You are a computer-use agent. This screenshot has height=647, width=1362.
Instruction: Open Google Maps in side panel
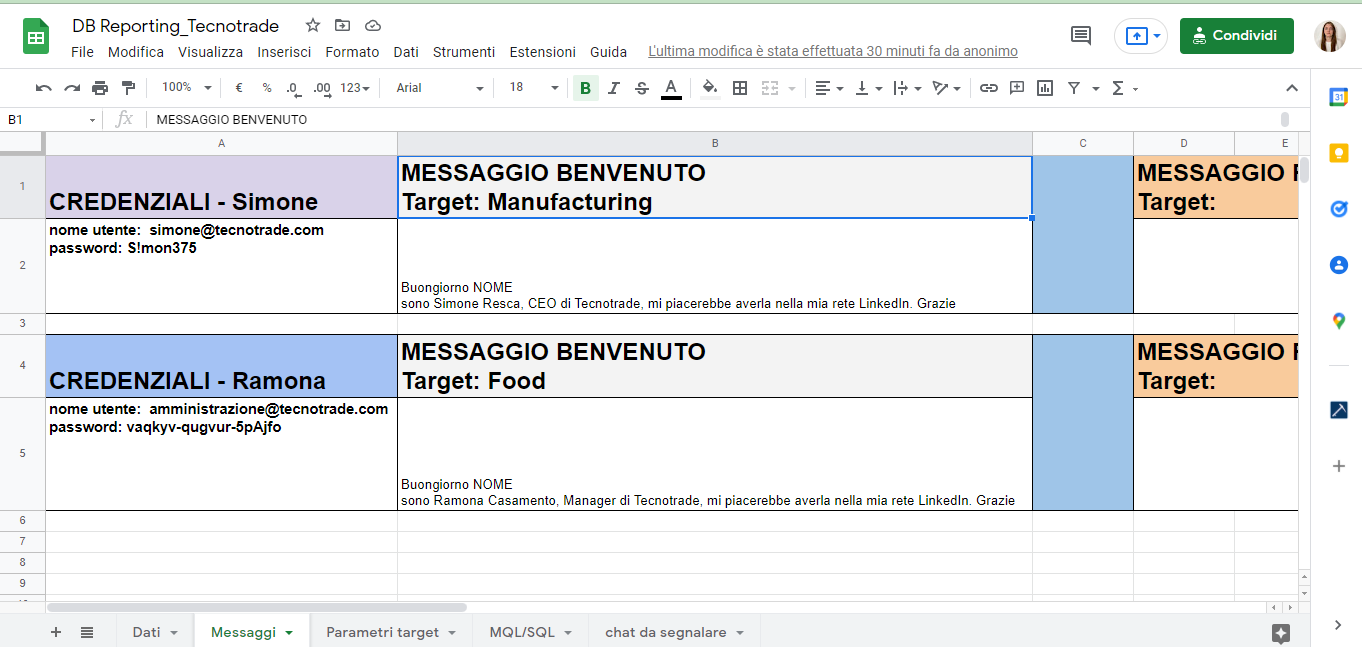tap(1338, 321)
